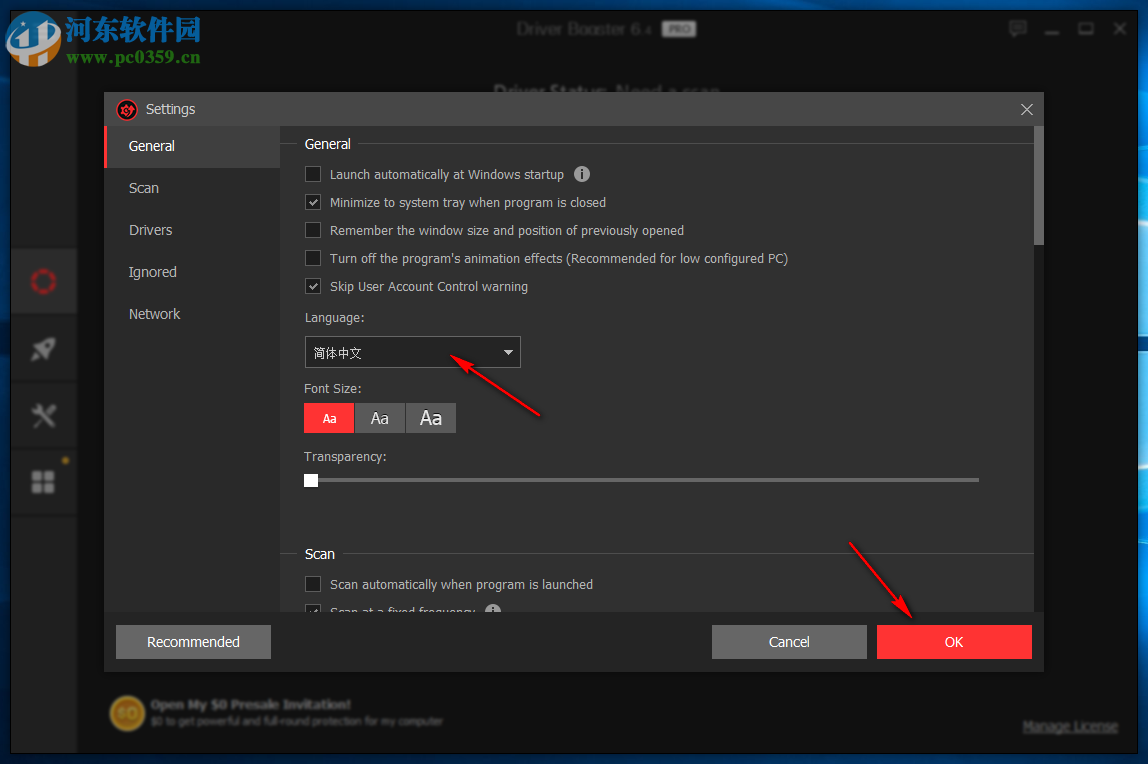Enable Launch automatically at Windows startup
This screenshot has height=764, width=1148.
point(313,174)
